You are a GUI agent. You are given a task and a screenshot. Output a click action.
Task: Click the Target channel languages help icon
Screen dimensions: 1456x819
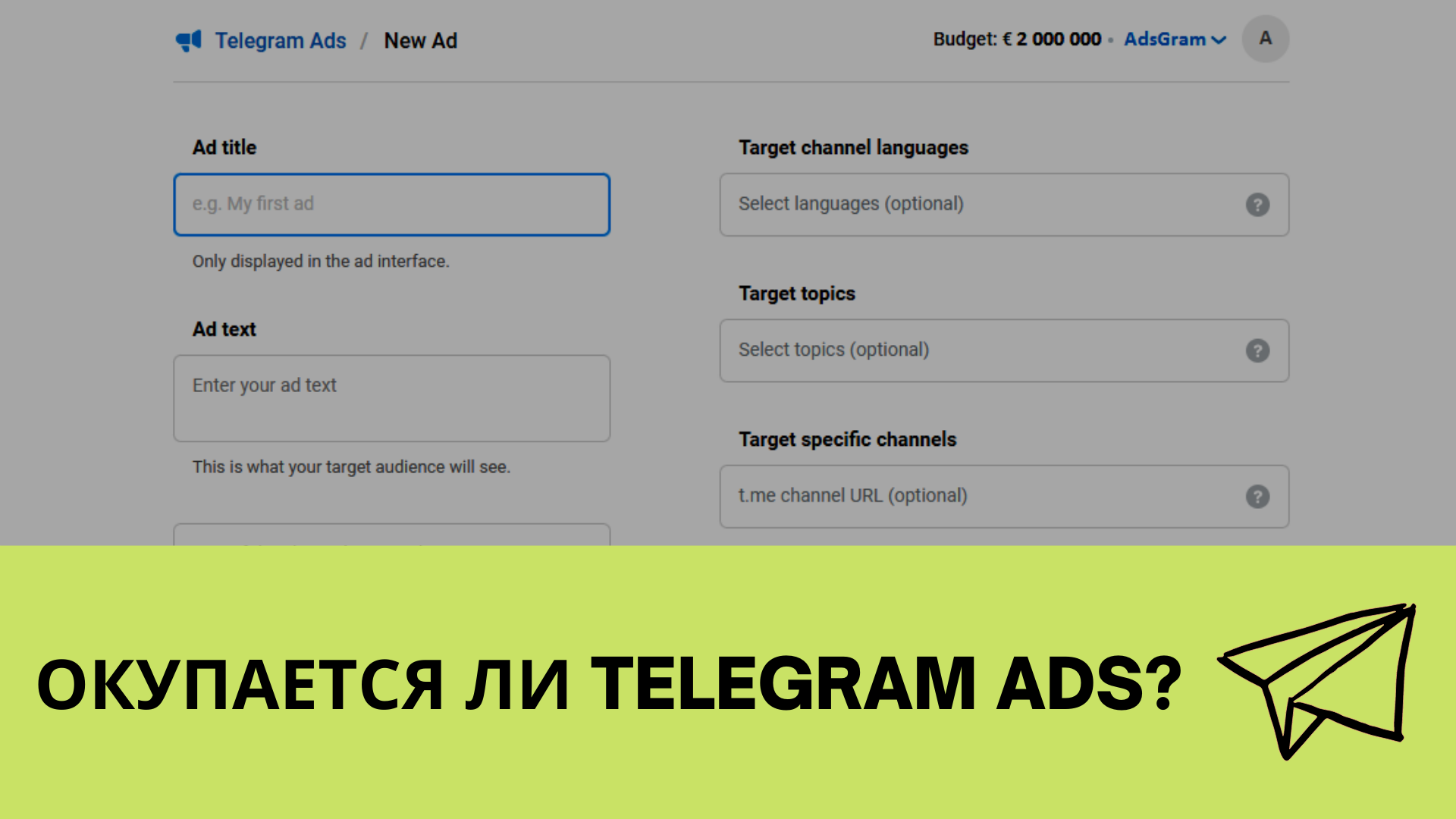point(1258,205)
